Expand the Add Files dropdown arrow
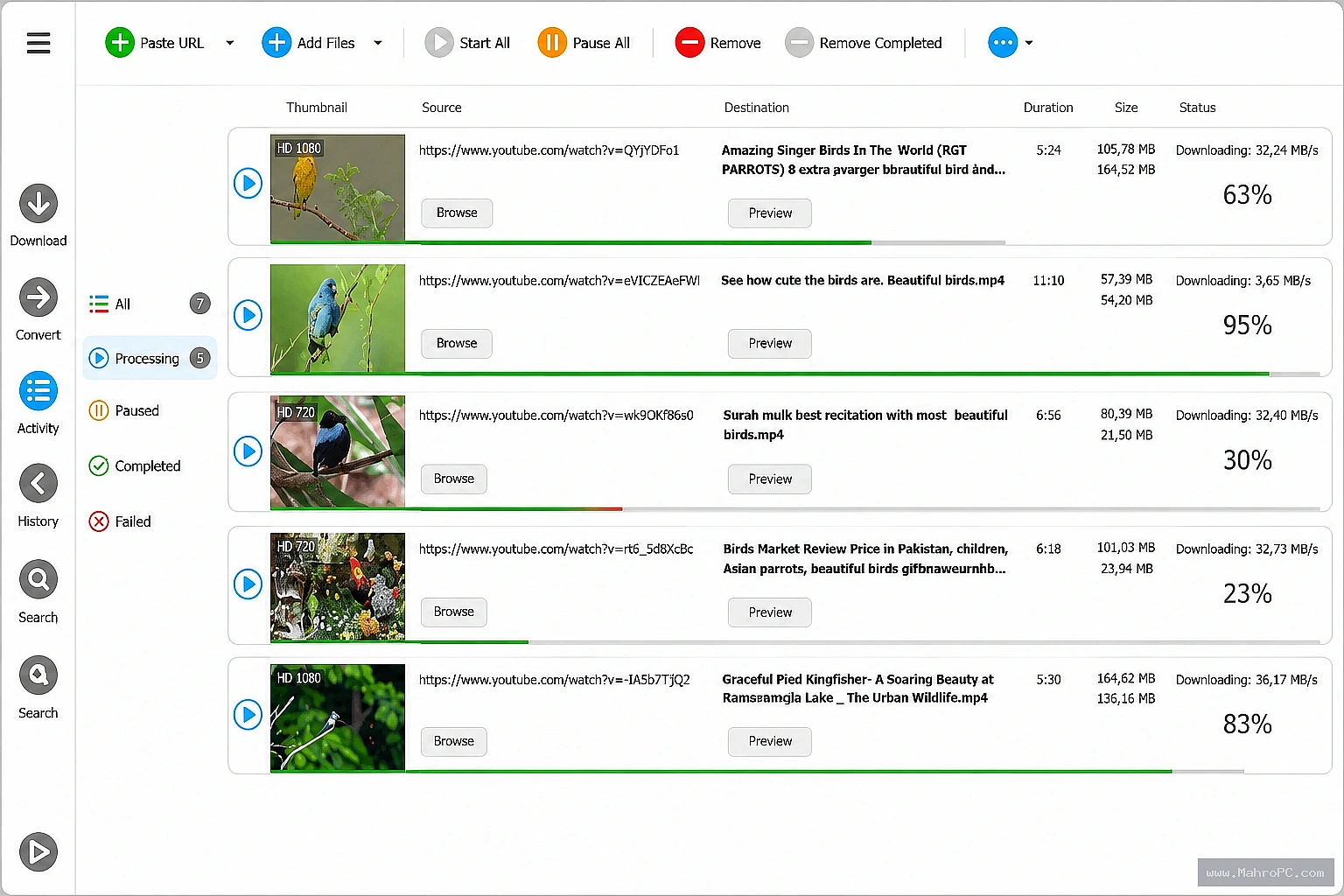 tap(378, 43)
